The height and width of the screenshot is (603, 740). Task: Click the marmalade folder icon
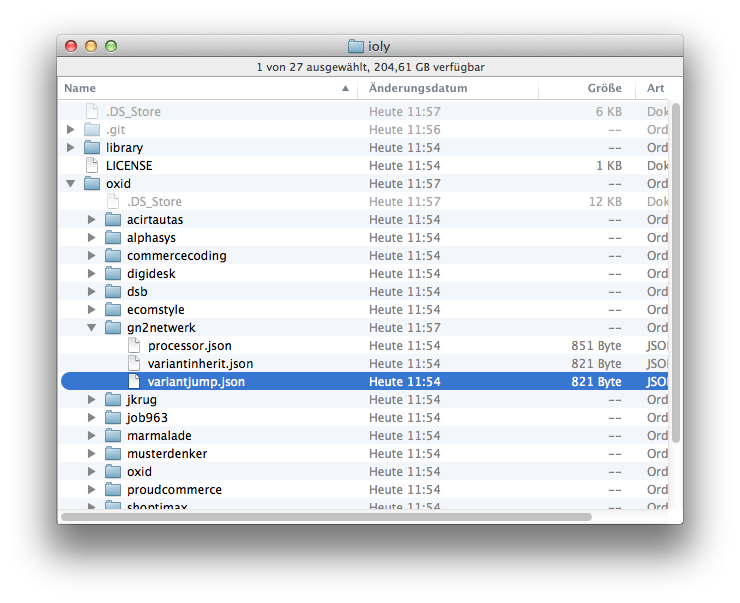(113, 435)
